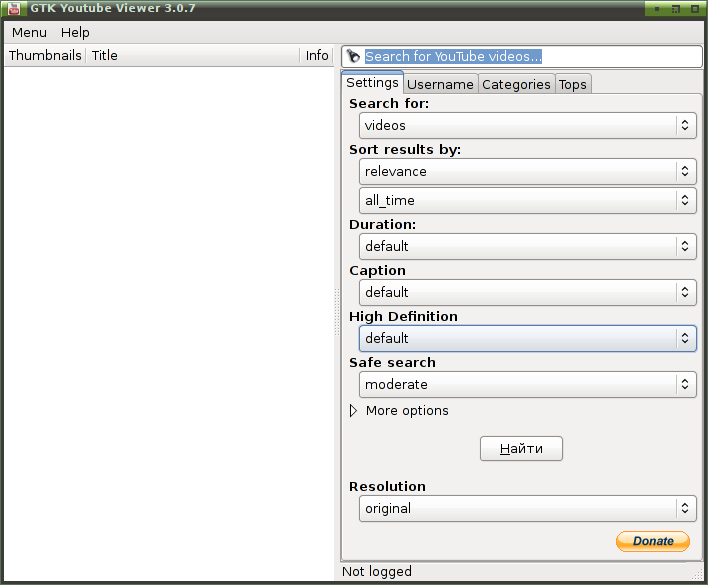Click the Not logged status text
Image resolution: width=708 pixels, height=585 pixels.
377,571
